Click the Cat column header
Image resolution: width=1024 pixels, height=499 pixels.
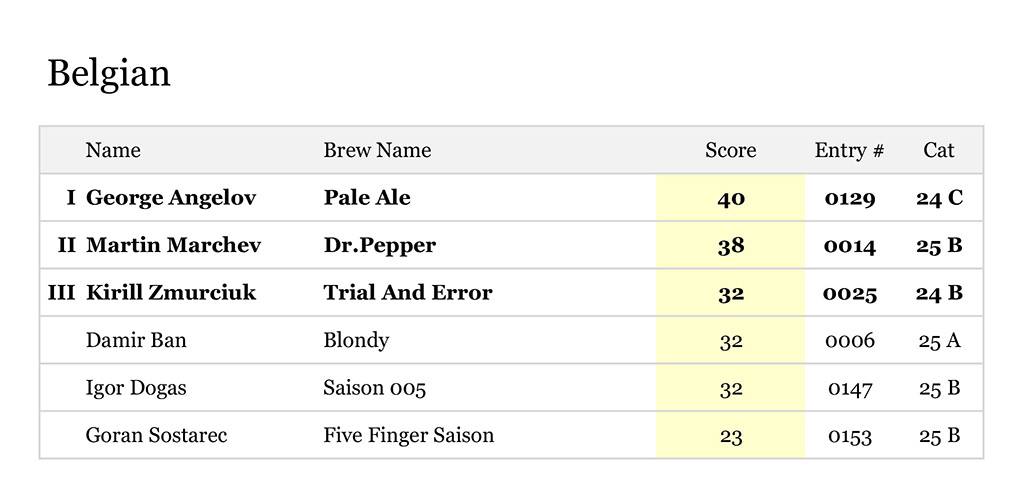(938, 150)
